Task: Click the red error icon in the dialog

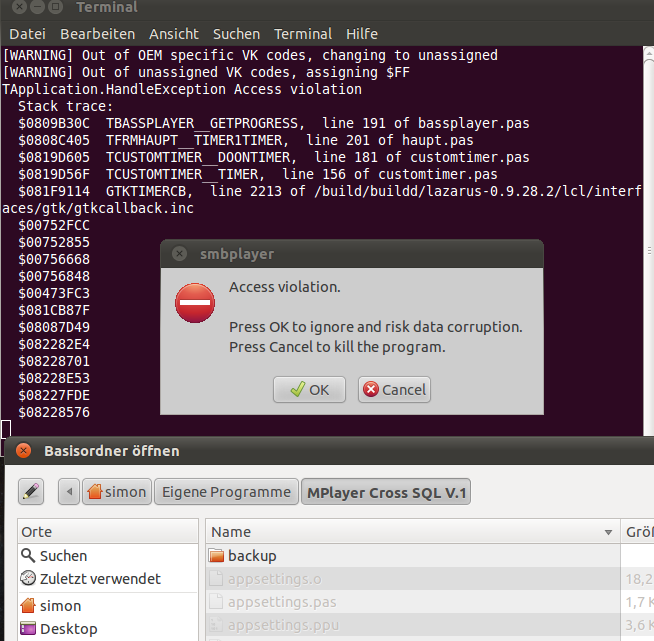Action: pyautogui.click(x=194, y=303)
